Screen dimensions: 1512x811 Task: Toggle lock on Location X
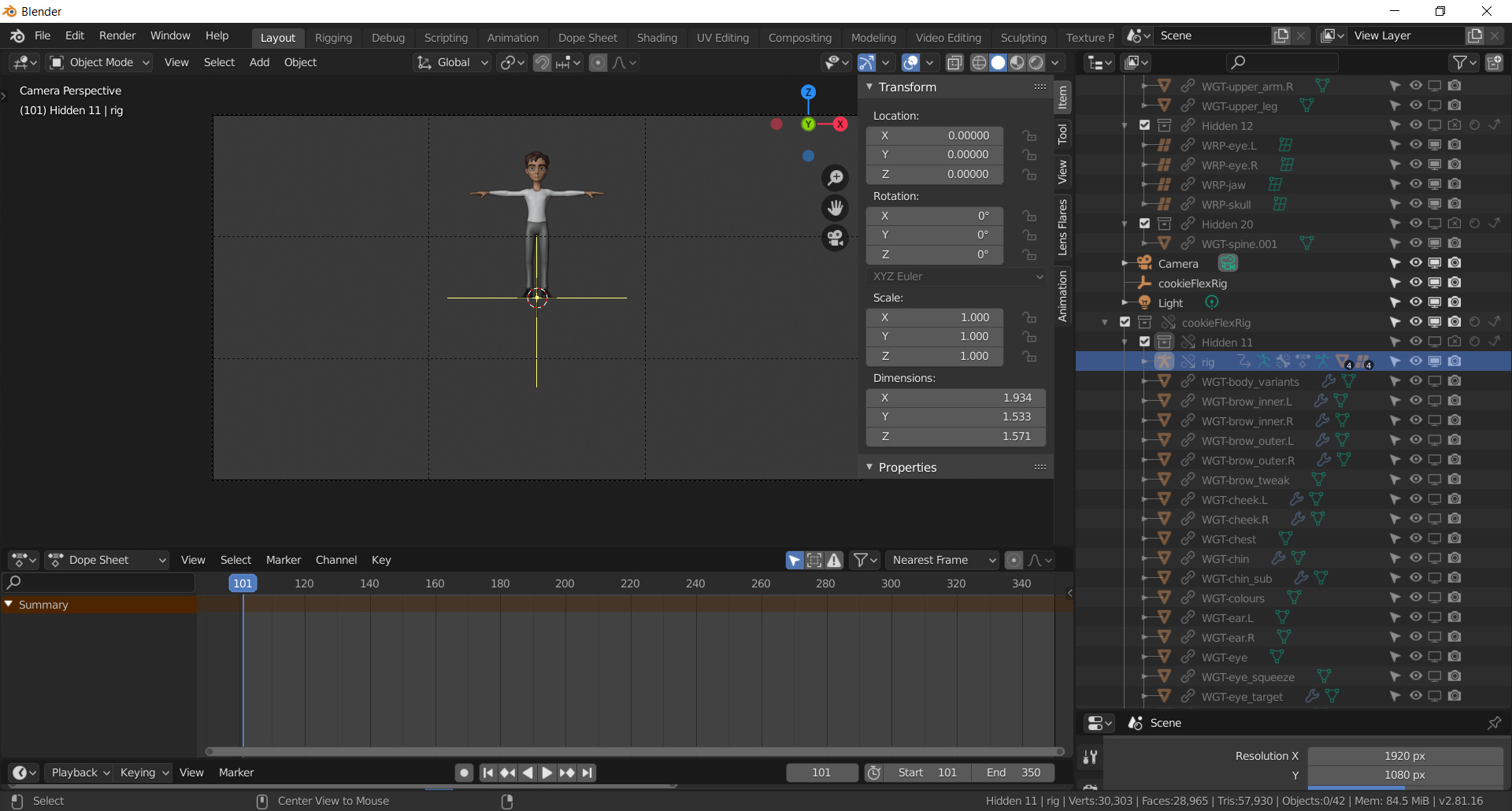(1029, 135)
